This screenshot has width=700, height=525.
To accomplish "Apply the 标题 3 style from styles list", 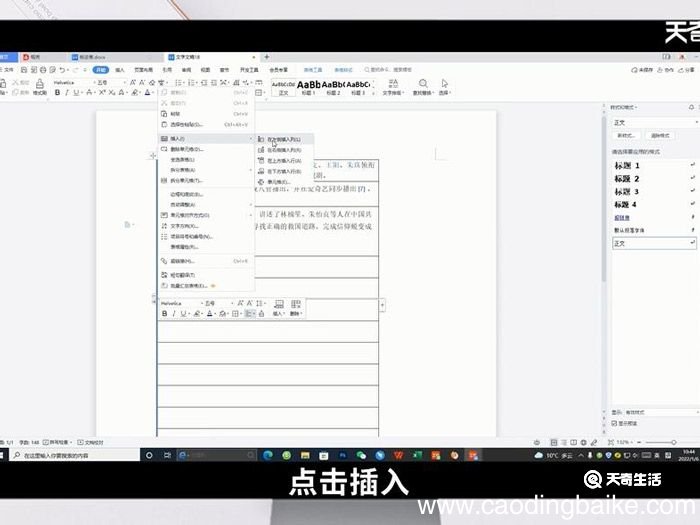I will pyautogui.click(x=654, y=192).
